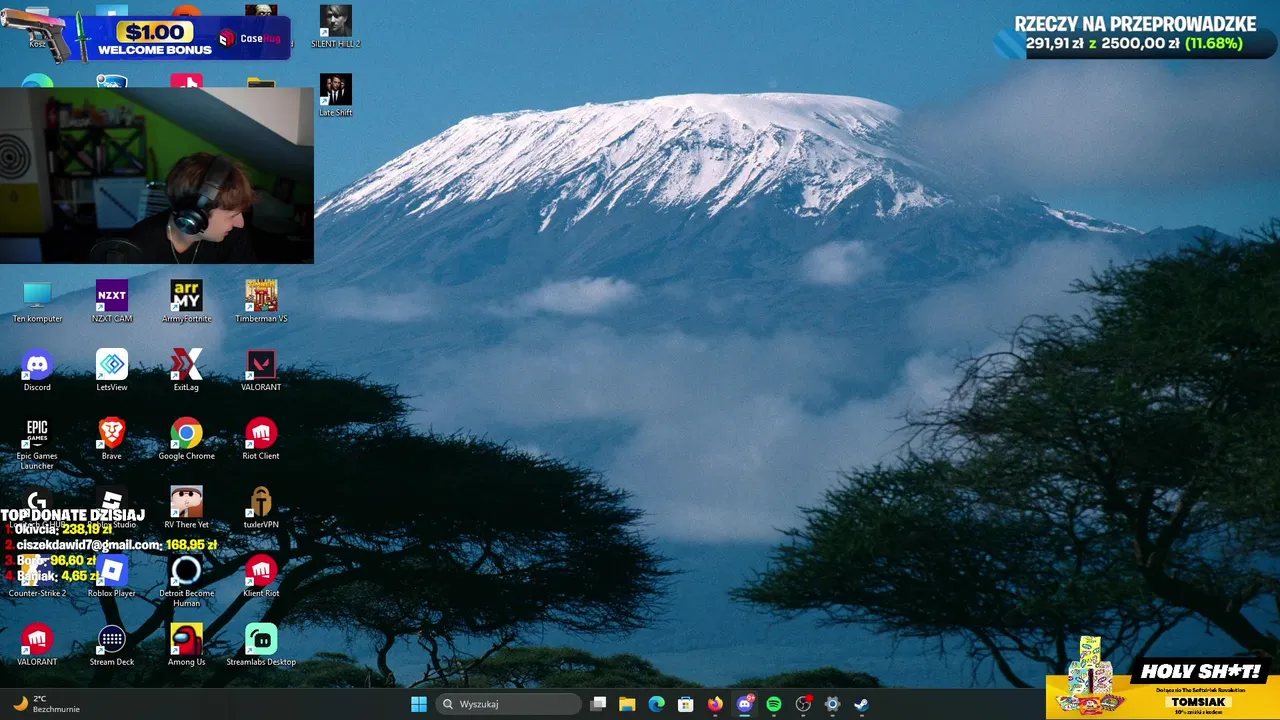This screenshot has height=720, width=1280.
Task: Switch to Firefox on the taskbar
Action: point(715,704)
